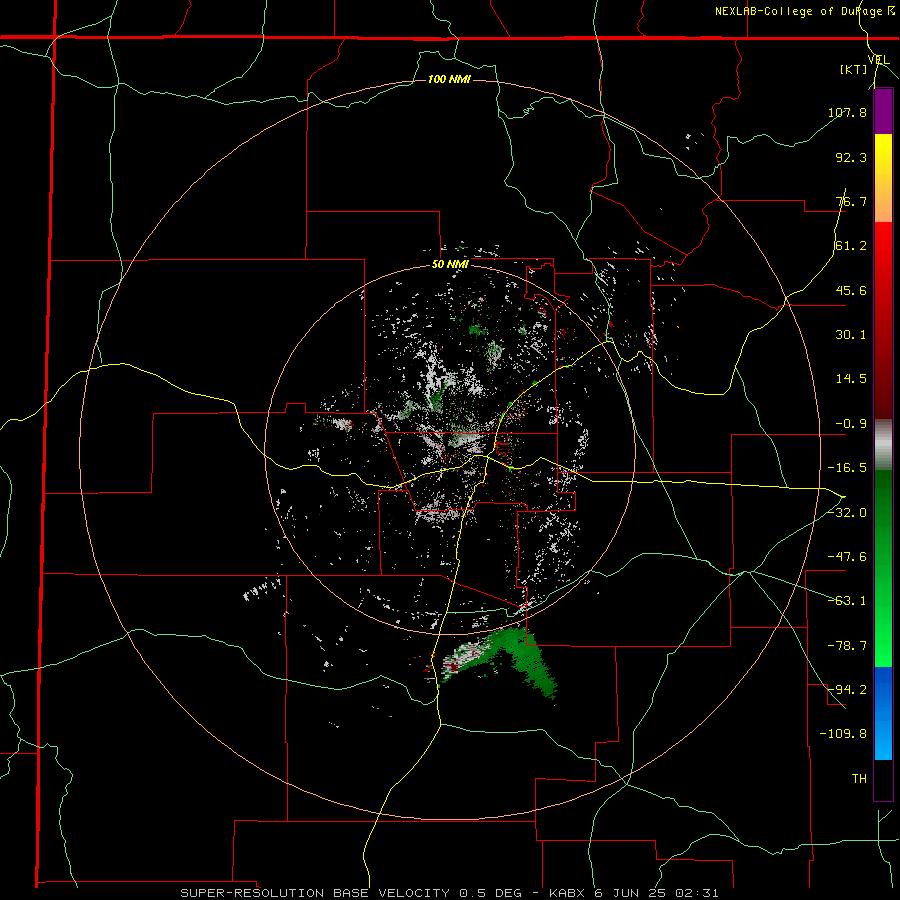Click the 14.5 velocity scale value
The image size is (900, 900).
click(x=851, y=379)
